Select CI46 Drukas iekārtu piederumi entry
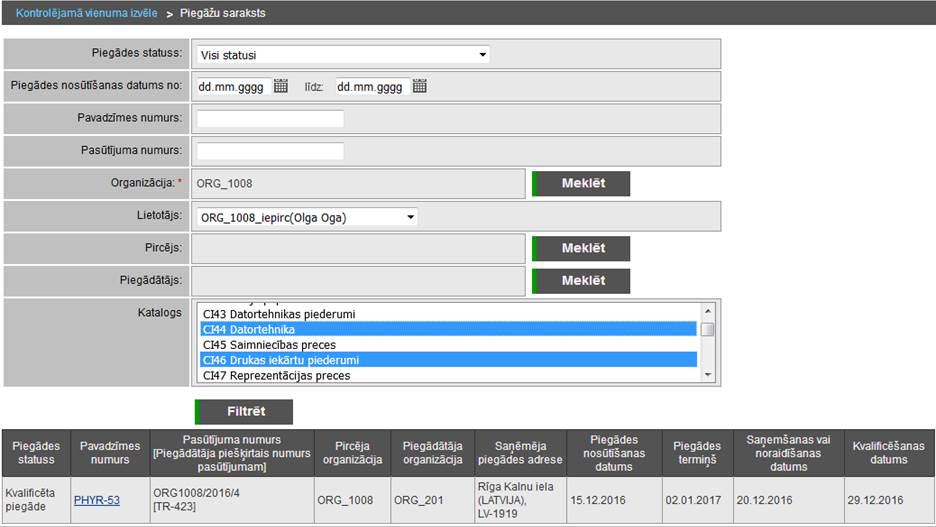This screenshot has width=936, height=527. click(280, 360)
